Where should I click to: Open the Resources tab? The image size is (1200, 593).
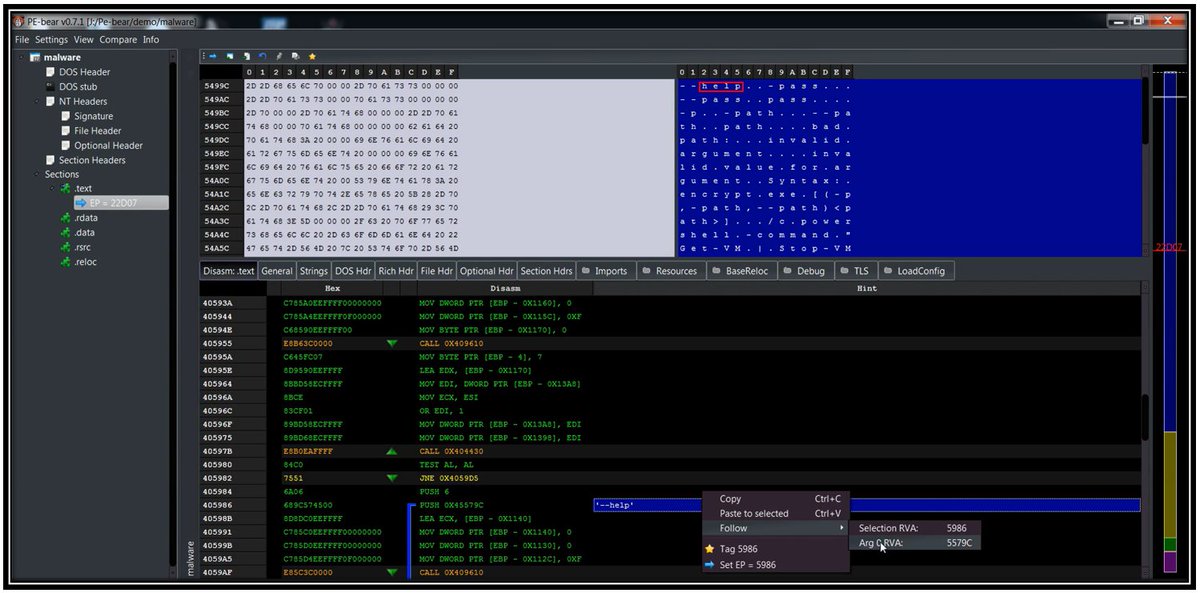click(669, 271)
